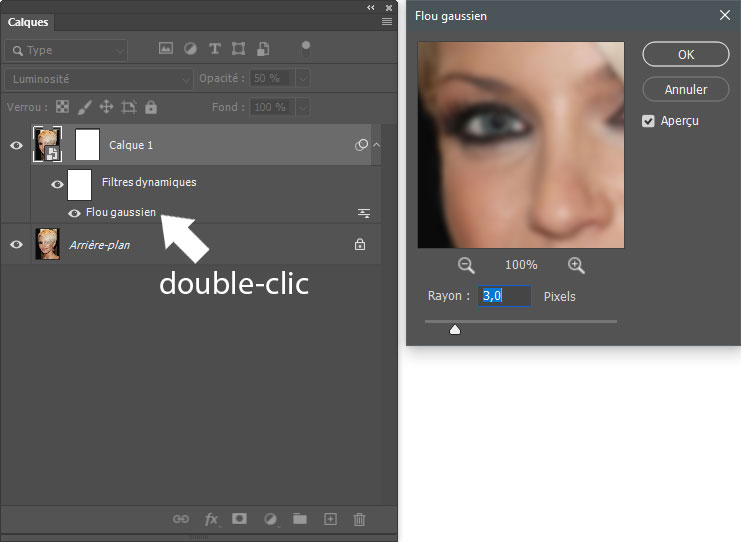Open the Type layer filter dropdown
Image resolution: width=741 pixels, height=542 pixels.
[x=66, y=50]
